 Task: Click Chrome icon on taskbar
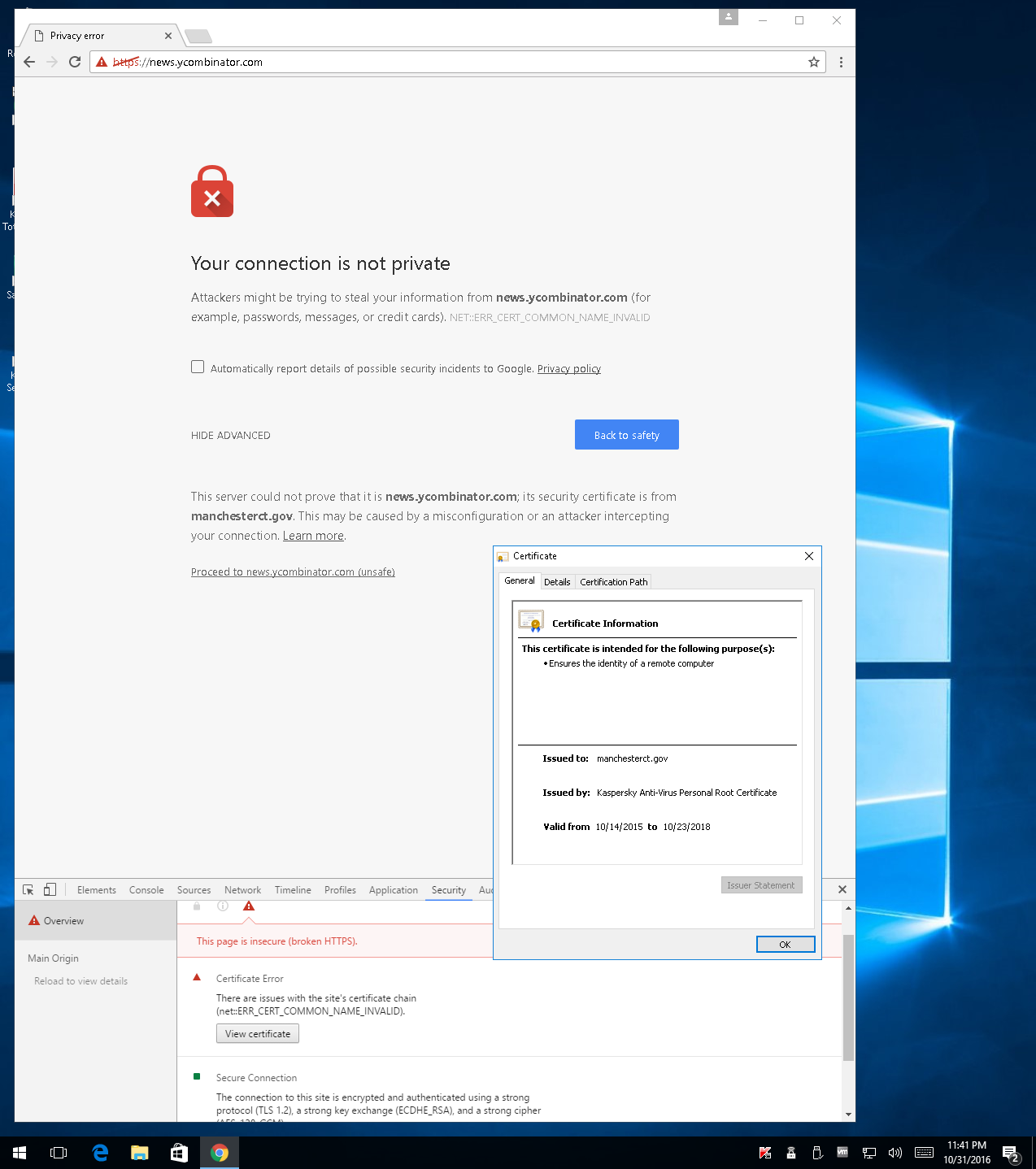(x=220, y=1153)
